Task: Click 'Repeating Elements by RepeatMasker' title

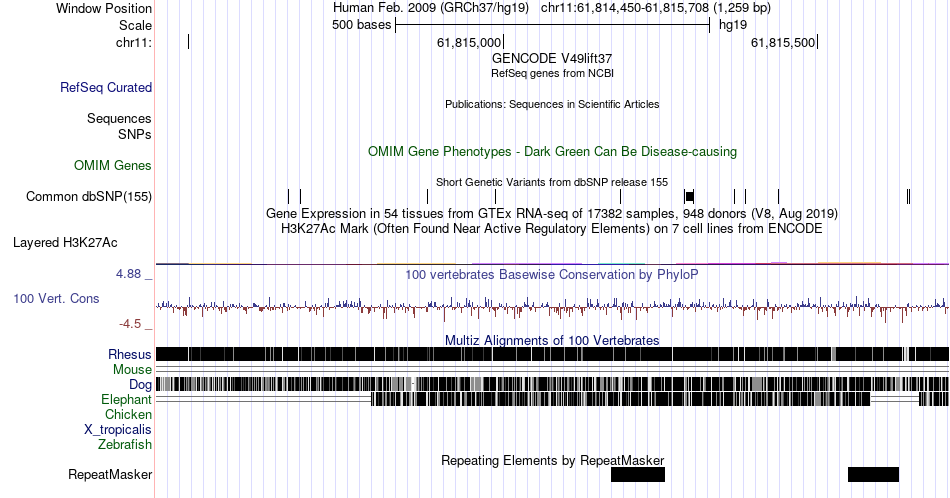Action: coord(553,460)
